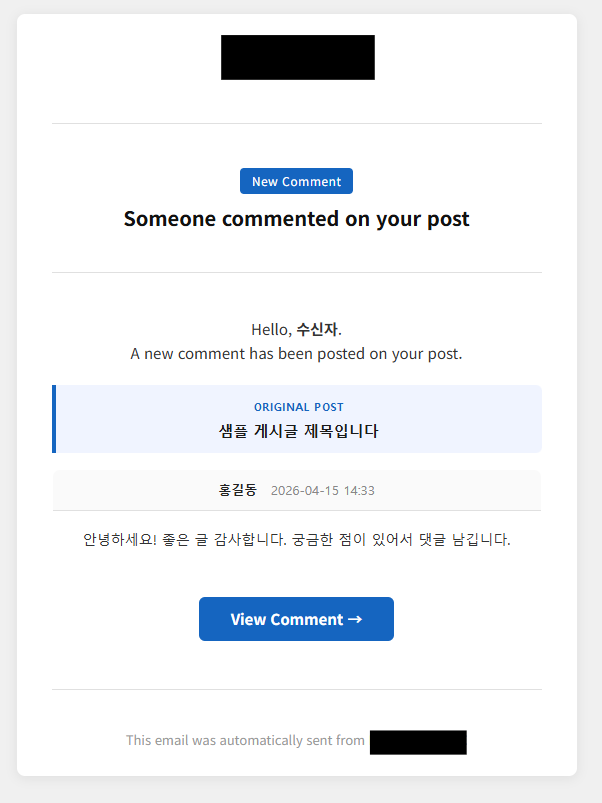Click the divider line below the logo
602x803 pixels.
[296, 124]
